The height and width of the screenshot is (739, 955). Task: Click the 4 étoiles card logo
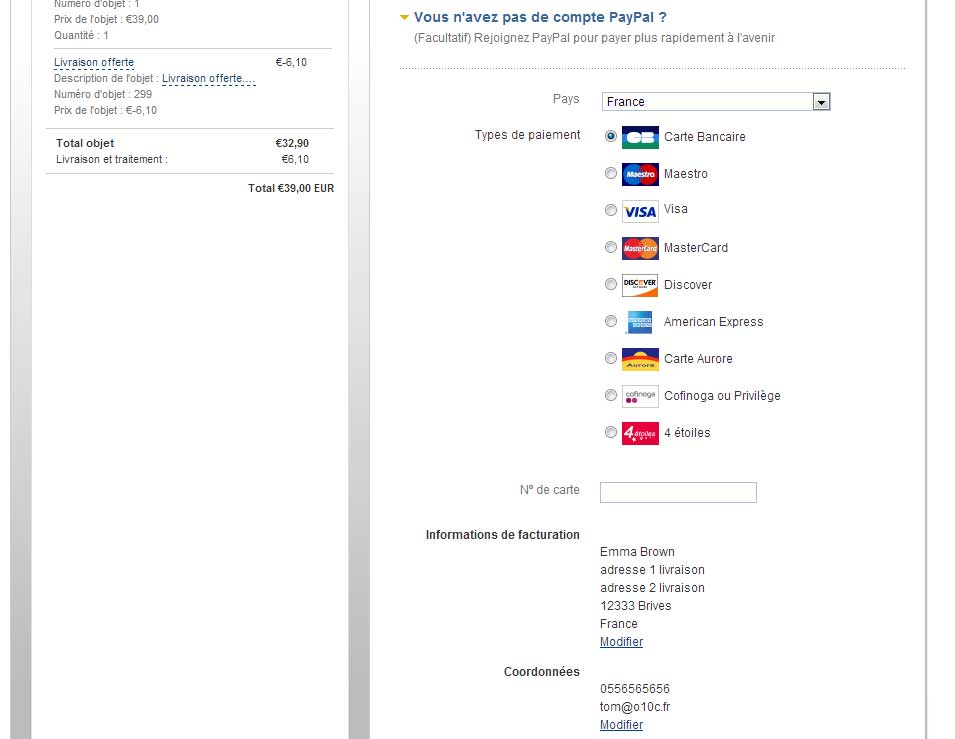pyautogui.click(x=640, y=433)
